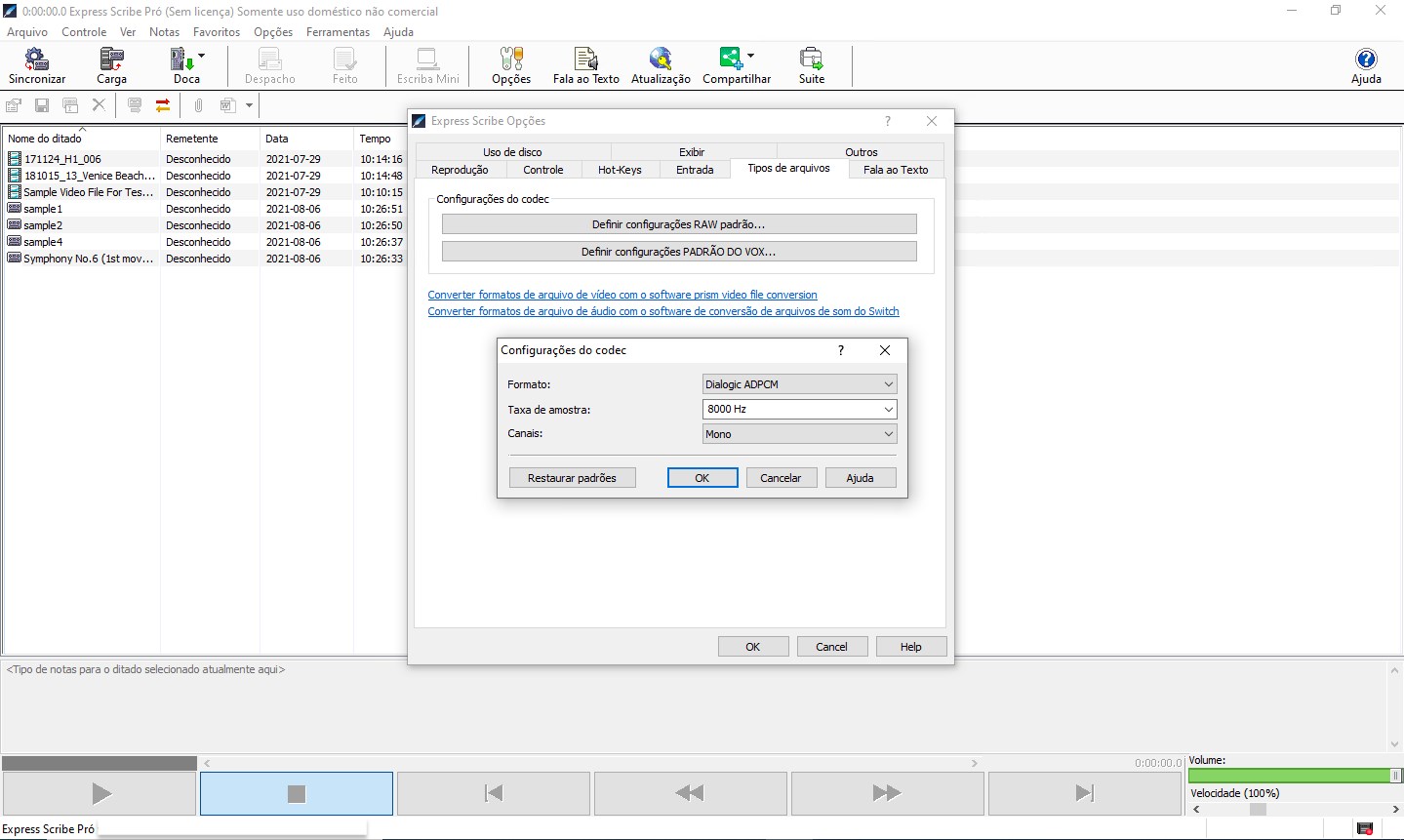Click the Doca toolbar icon
This screenshot has height=840, width=1404.
pos(182,65)
